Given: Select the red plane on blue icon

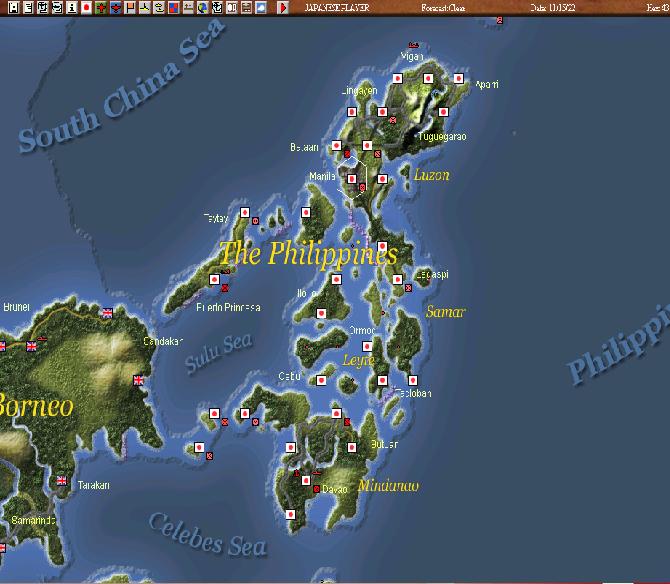Looking at the screenshot, I should [115, 7].
